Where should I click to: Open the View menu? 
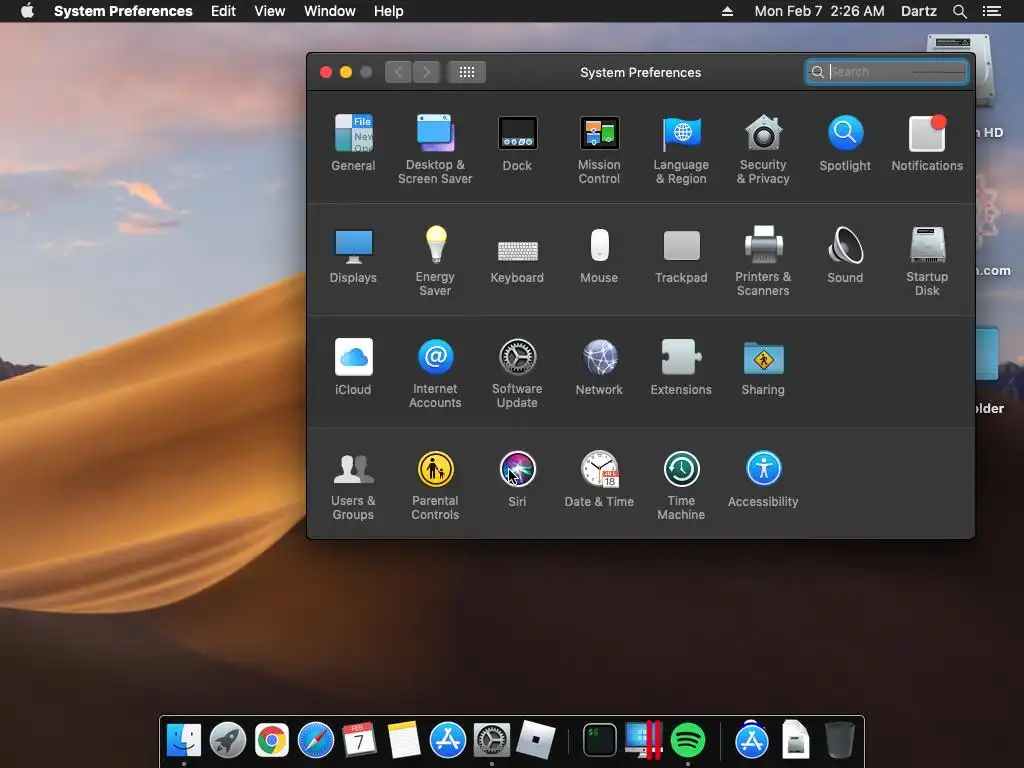click(270, 11)
